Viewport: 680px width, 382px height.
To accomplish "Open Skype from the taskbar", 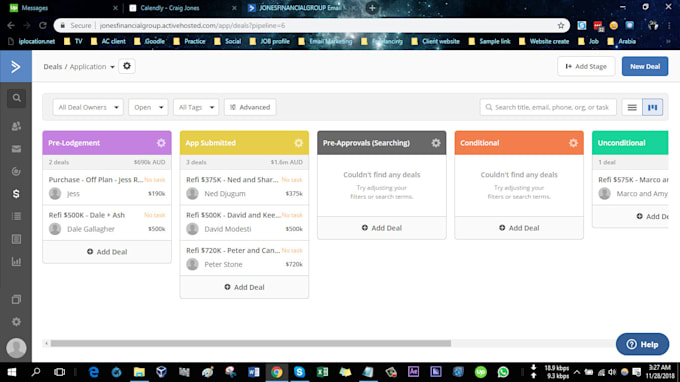I will 299,372.
